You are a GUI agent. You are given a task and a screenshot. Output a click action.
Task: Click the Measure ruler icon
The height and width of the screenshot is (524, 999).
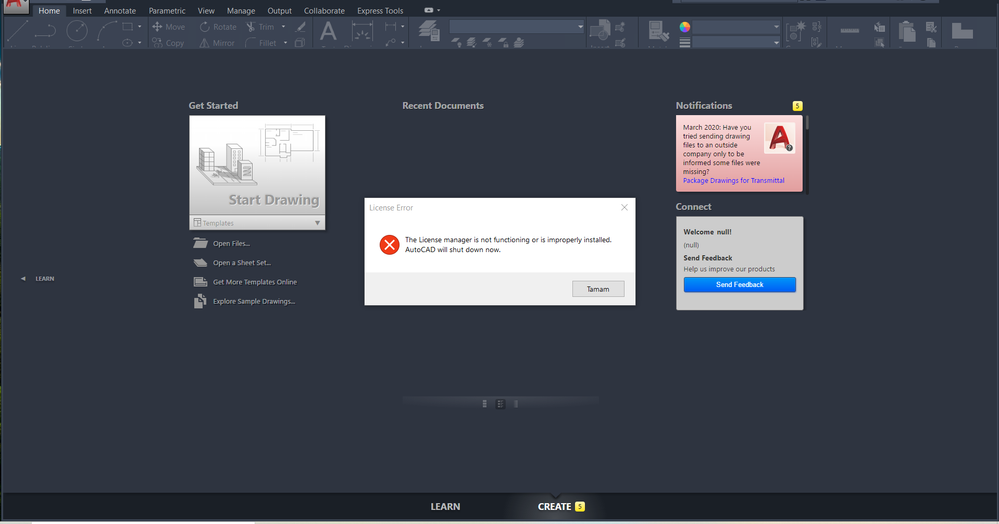pyautogui.click(x=849, y=32)
